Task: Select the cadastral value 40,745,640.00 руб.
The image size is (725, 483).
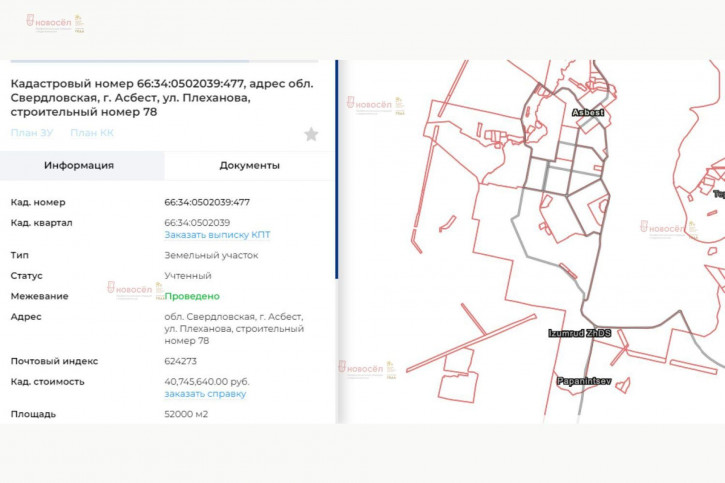Action: click(207, 382)
